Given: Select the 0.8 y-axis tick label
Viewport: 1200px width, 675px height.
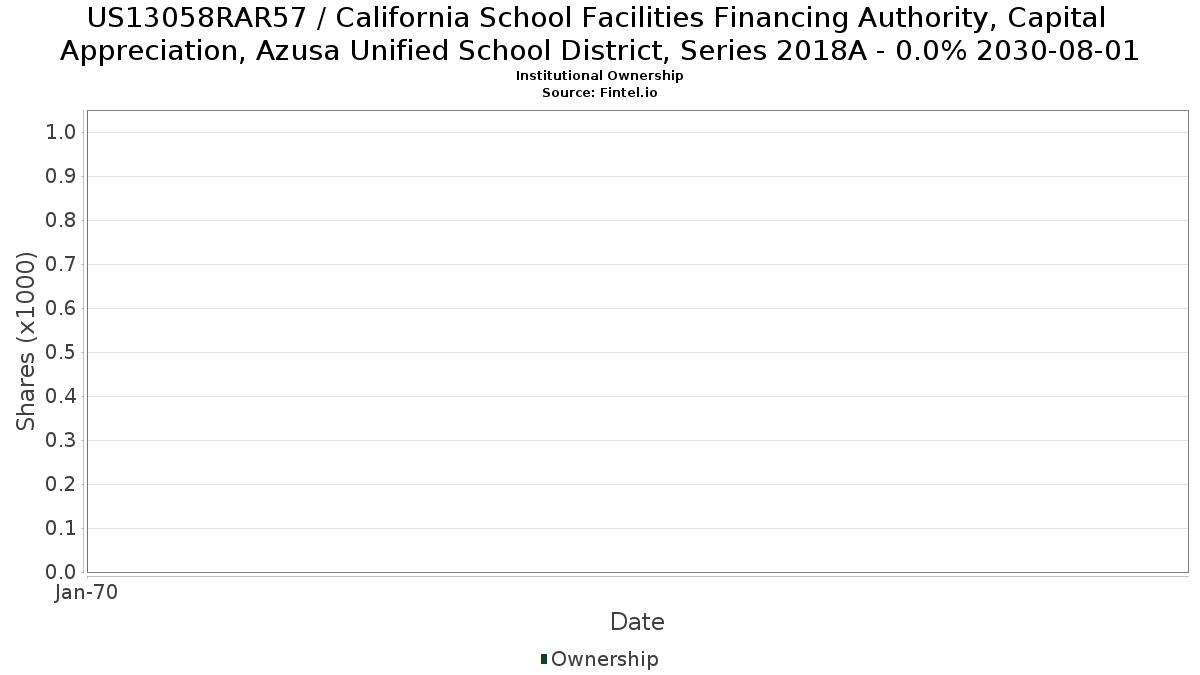Looking at the screenshot, I should point(62,221).
